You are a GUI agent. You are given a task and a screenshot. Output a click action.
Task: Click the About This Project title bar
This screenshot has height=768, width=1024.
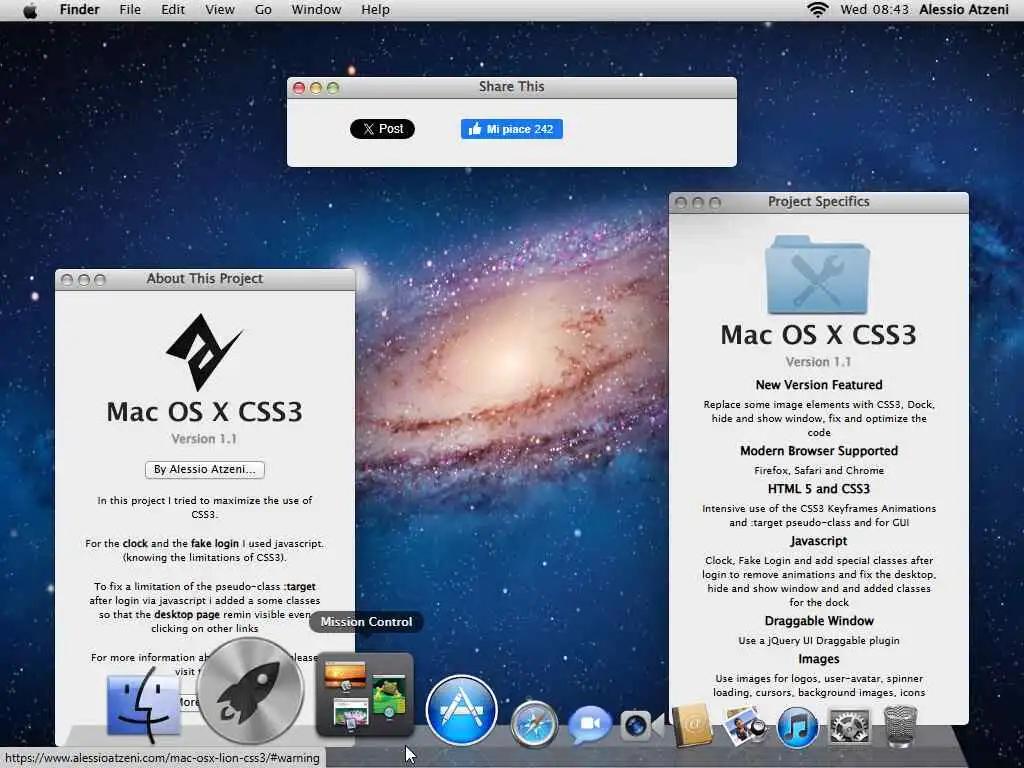205,280
